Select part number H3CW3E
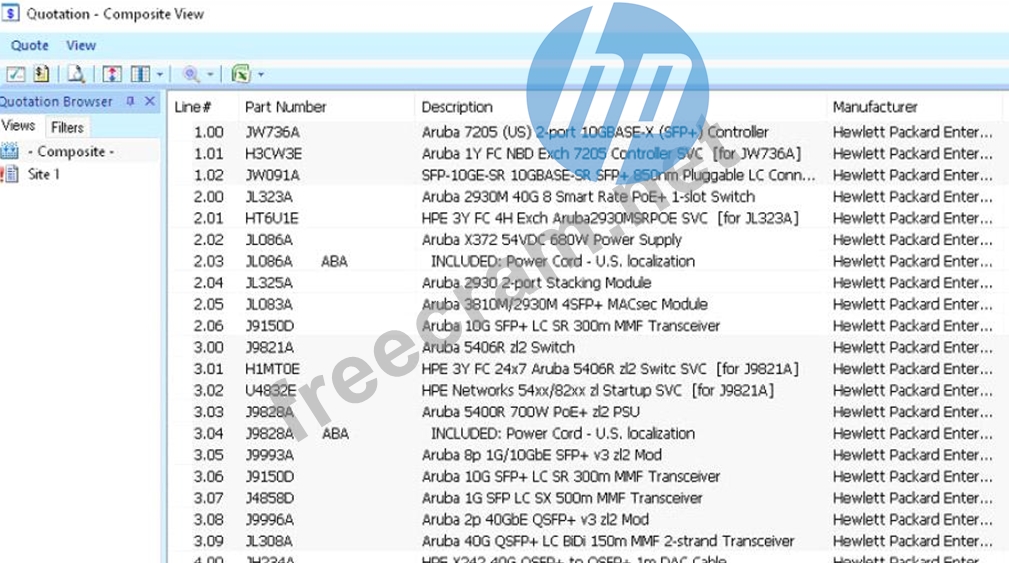 pos(273,154)
